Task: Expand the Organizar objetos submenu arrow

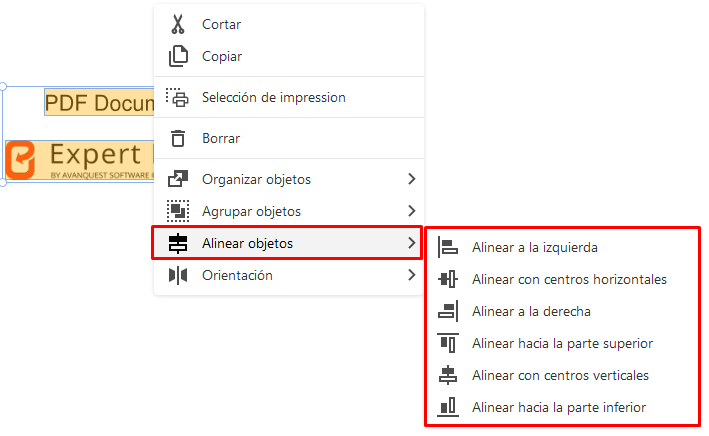Action: tap(411, 179)
